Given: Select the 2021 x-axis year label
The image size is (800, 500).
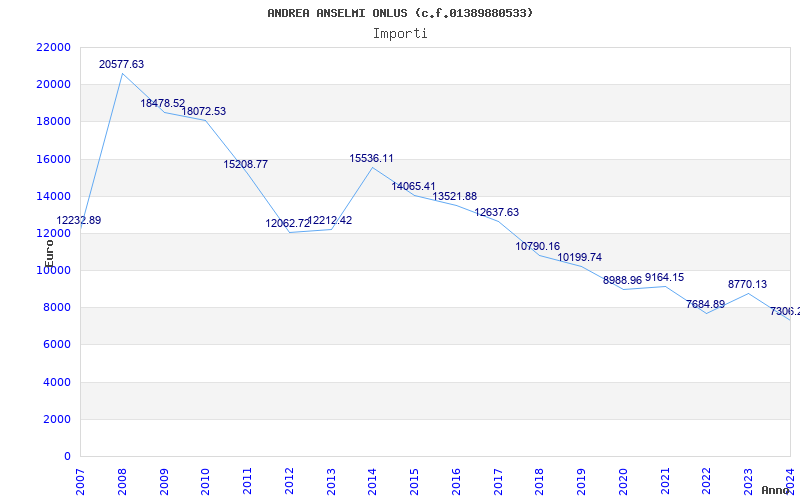Looking at the screenshot, I should (665, 481).
